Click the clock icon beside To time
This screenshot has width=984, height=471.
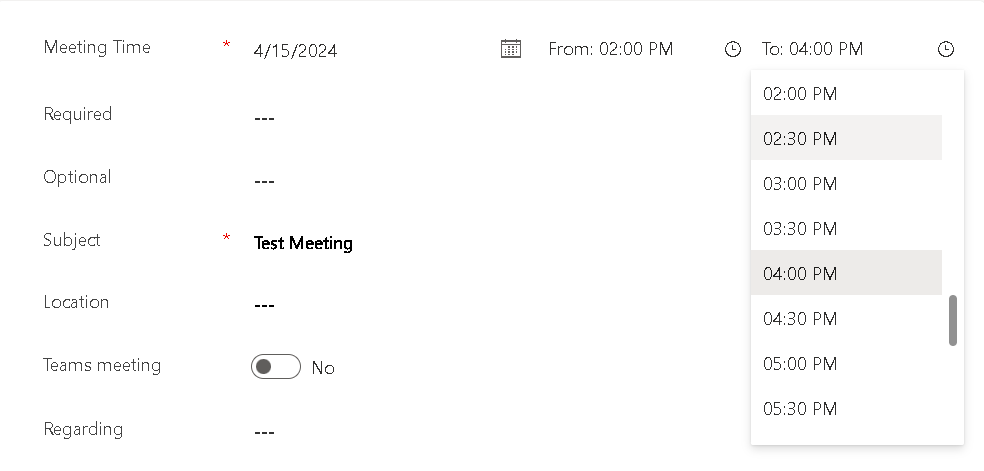pos(945,49)
